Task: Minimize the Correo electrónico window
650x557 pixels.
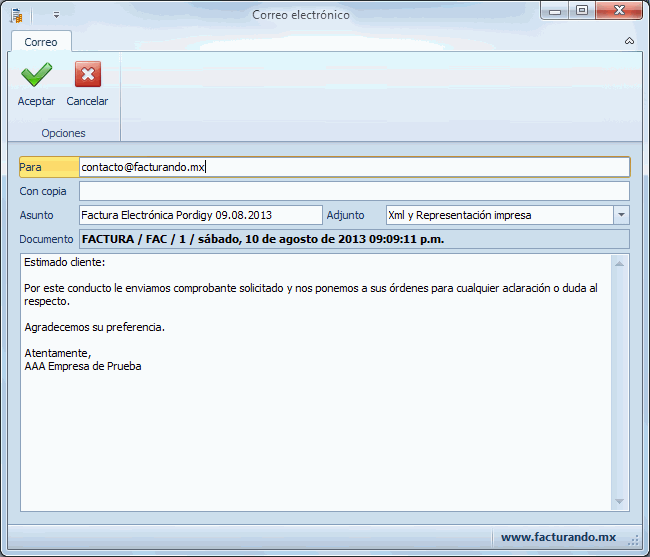Action: (x=557, y=10)
